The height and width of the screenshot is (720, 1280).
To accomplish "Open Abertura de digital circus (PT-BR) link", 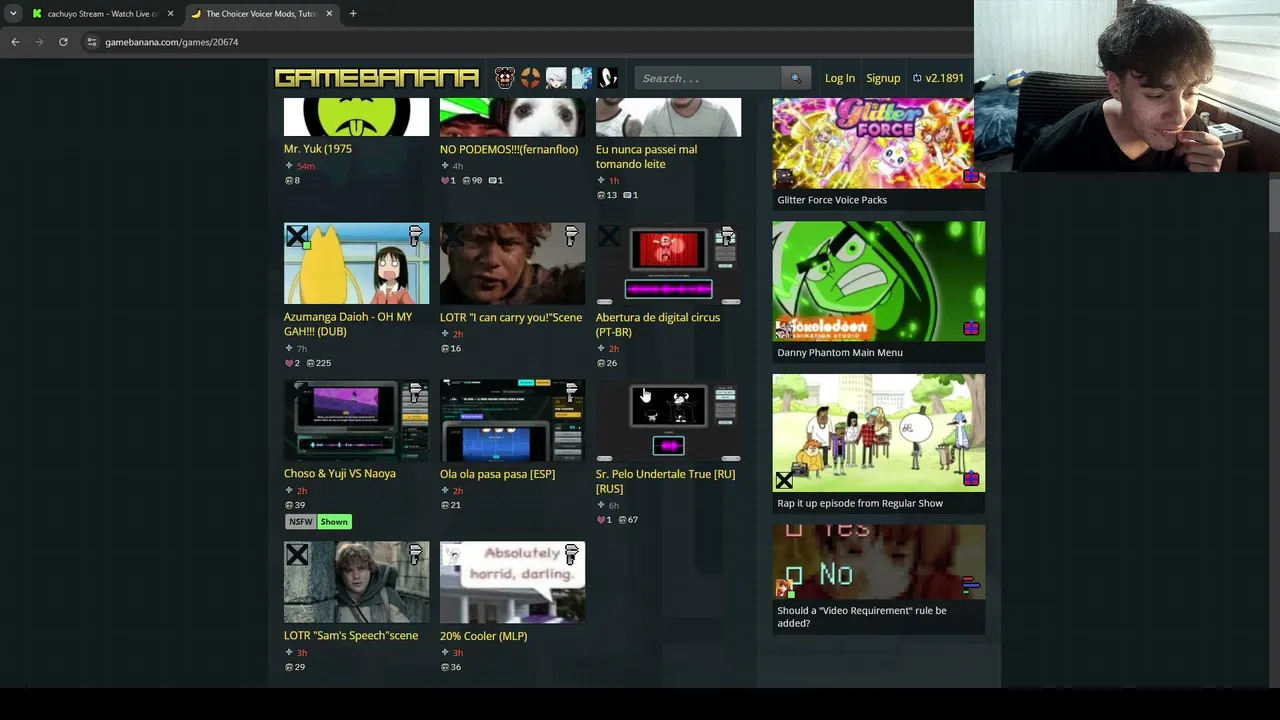I will tap(658, 324).
